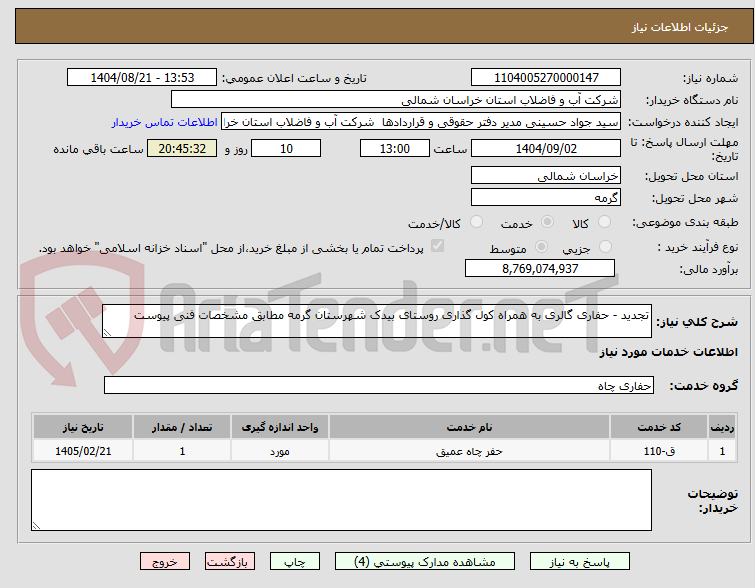The width and height of the screenshot is (755, 588).
Task: Click the بازگشت back button
Action: (230, 562)
